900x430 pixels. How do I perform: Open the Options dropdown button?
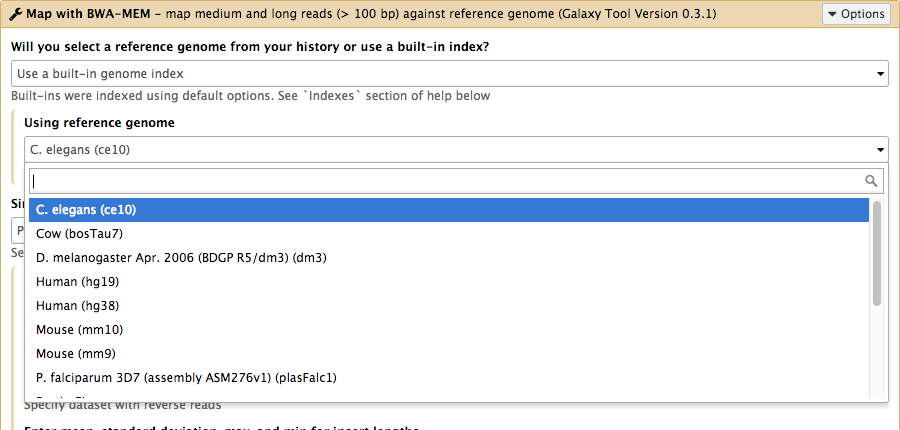click(x=856, y=14)
